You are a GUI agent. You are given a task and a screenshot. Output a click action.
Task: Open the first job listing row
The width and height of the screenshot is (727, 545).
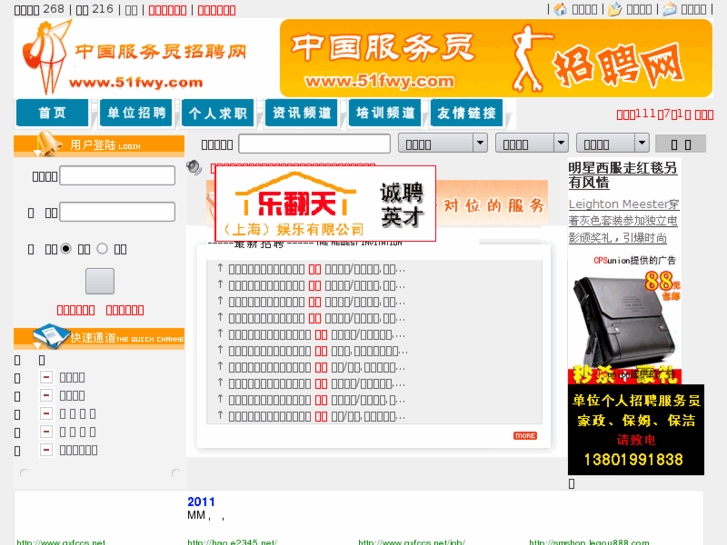(317, 269)
